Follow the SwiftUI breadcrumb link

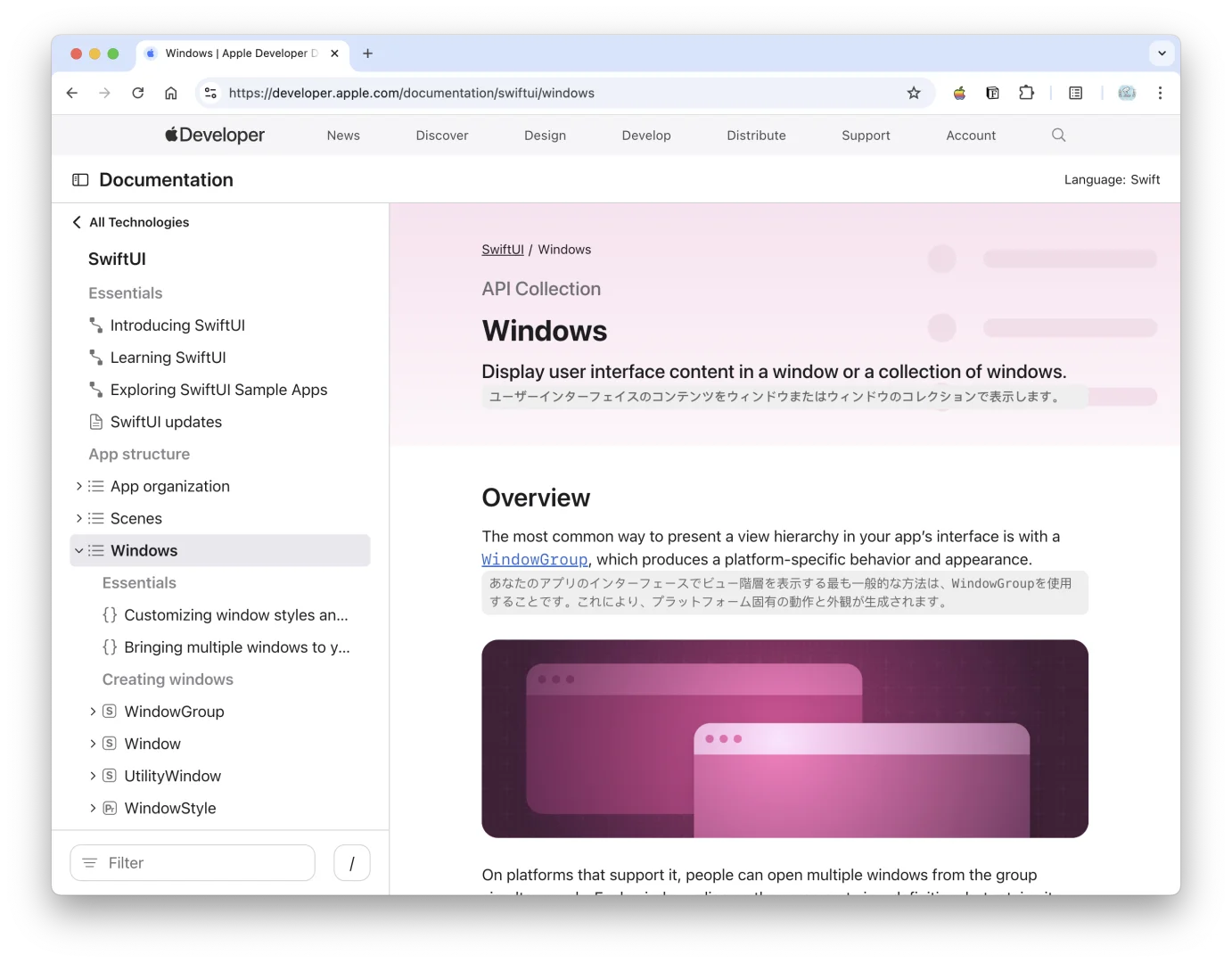(503, 250)
